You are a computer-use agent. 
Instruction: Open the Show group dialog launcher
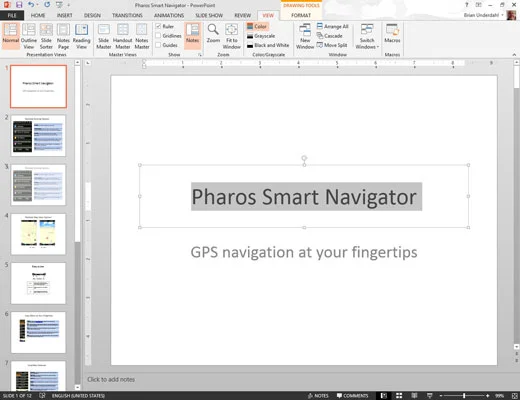coord(200,55)
